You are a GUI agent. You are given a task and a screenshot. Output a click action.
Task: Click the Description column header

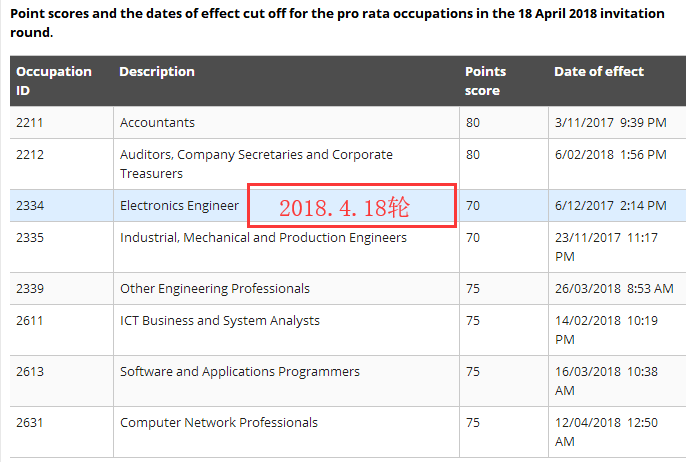coord(157,72)
